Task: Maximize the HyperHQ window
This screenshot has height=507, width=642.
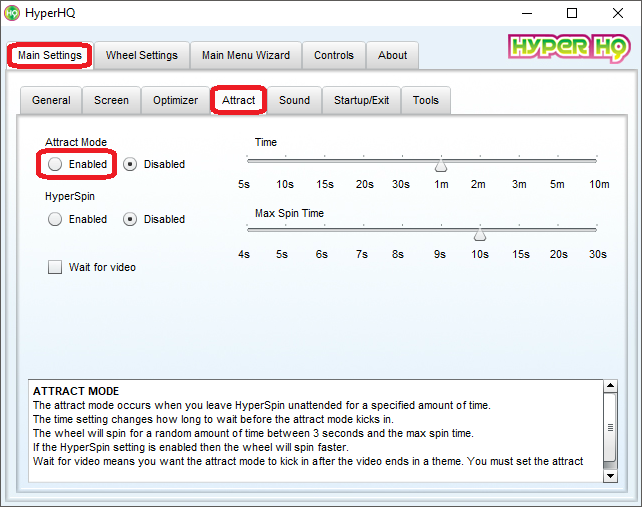Action: click(572, 14)
